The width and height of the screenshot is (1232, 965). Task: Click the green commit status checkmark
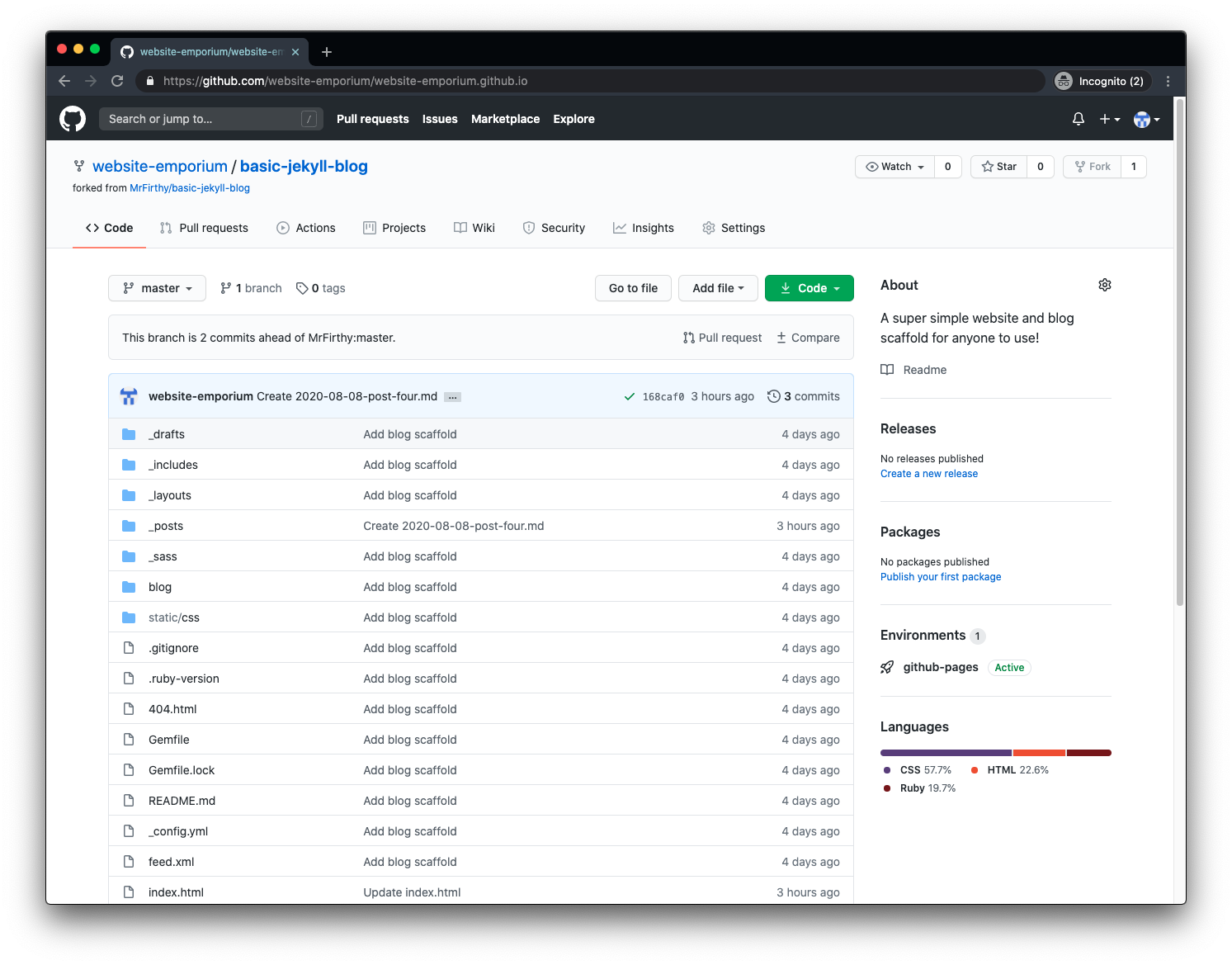click(630, 396)
